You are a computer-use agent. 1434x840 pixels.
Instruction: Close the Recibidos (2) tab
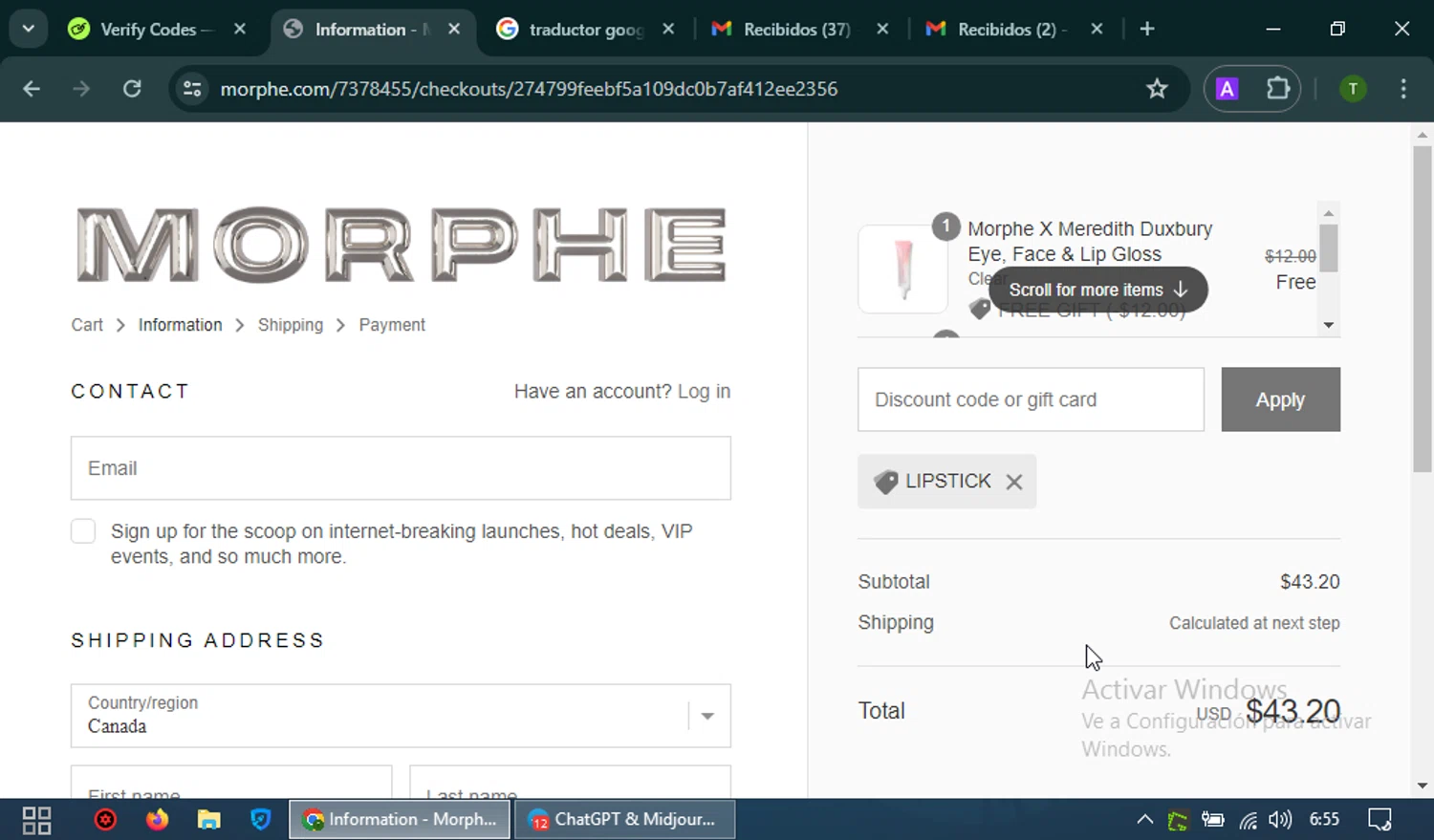(x=1097, y=29)
